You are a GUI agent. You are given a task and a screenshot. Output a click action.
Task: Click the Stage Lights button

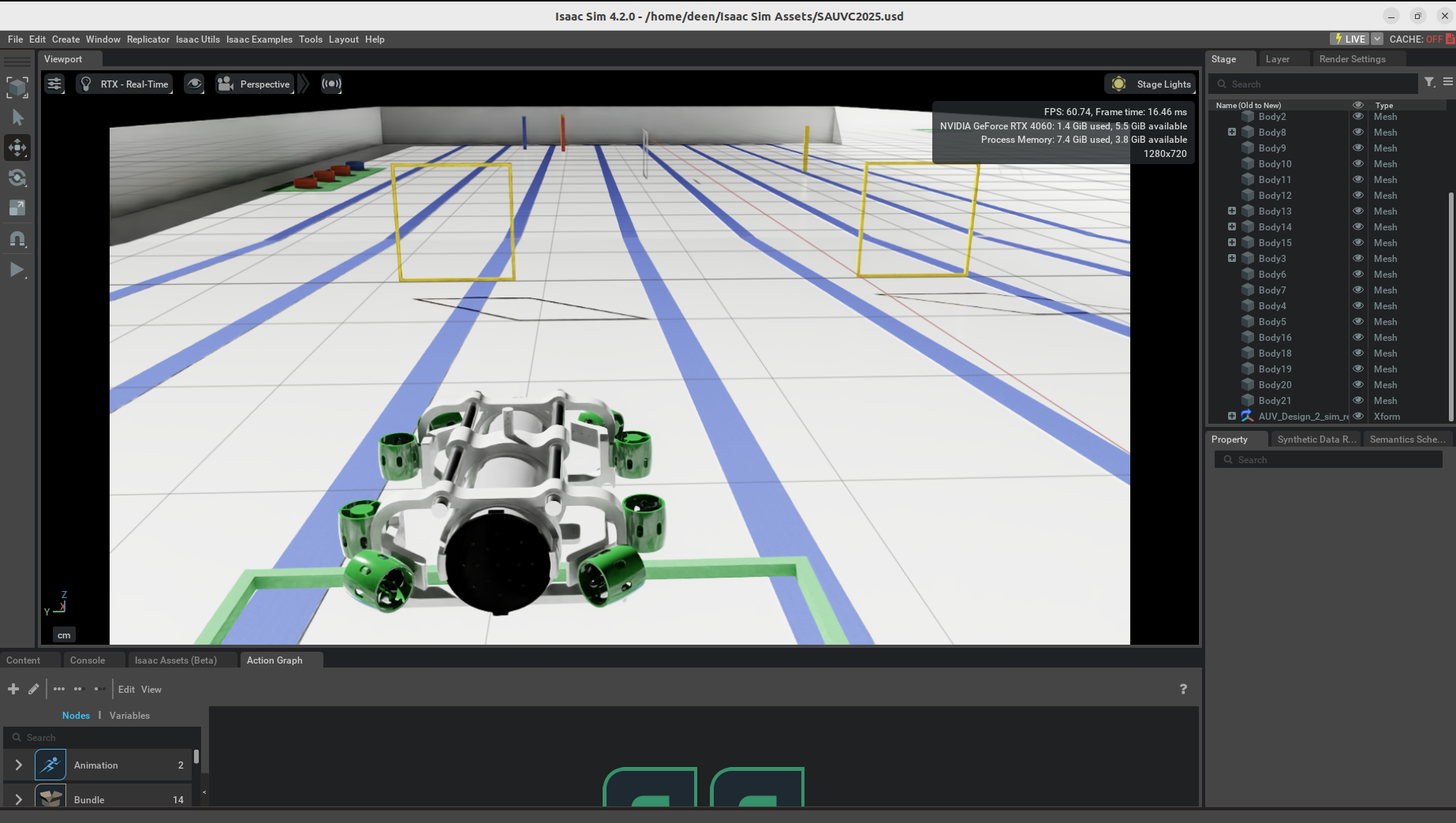[x=1151, y=84]
